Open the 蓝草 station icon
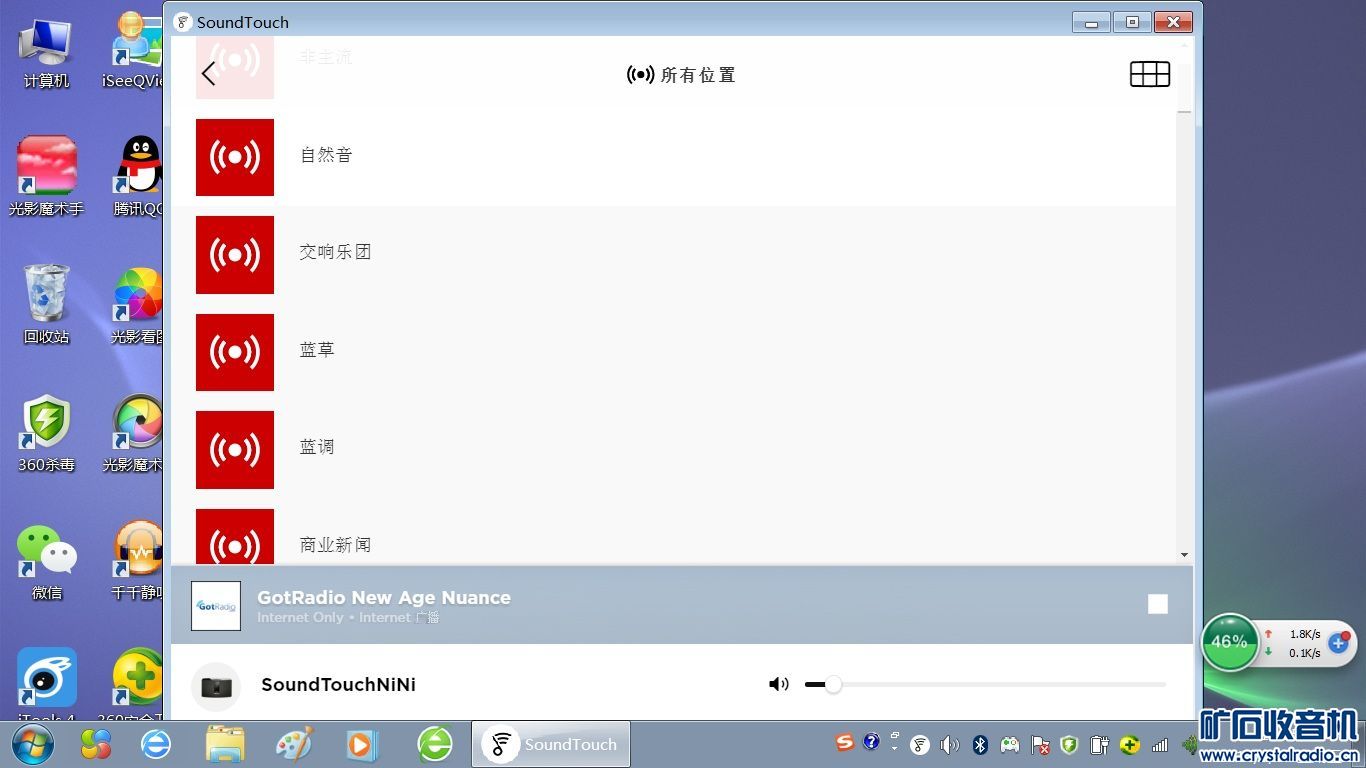This screenshot has width=1366, height=768. pos(235,352)
